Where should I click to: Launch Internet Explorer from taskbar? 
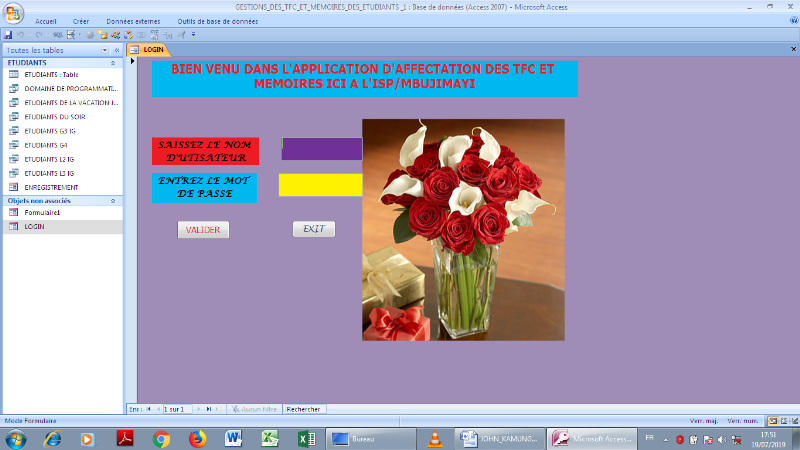point(52,439)
